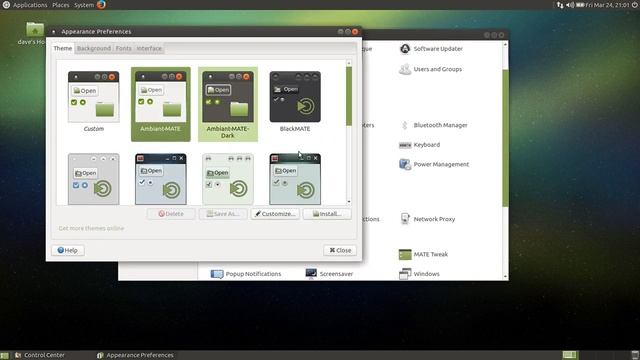Click Control Center scrollbar down arrow
Image resolution: width=640 pixels, height=360 pixels.
505,276
